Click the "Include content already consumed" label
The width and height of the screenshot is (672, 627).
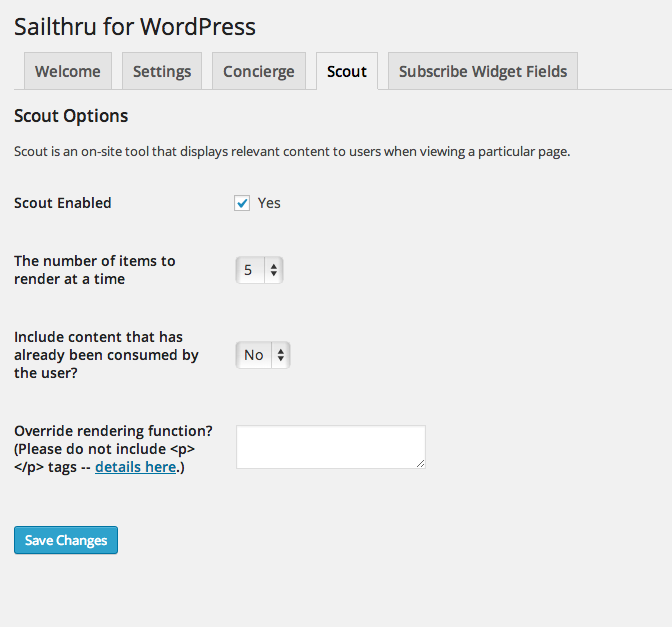[x=106, y=355]
